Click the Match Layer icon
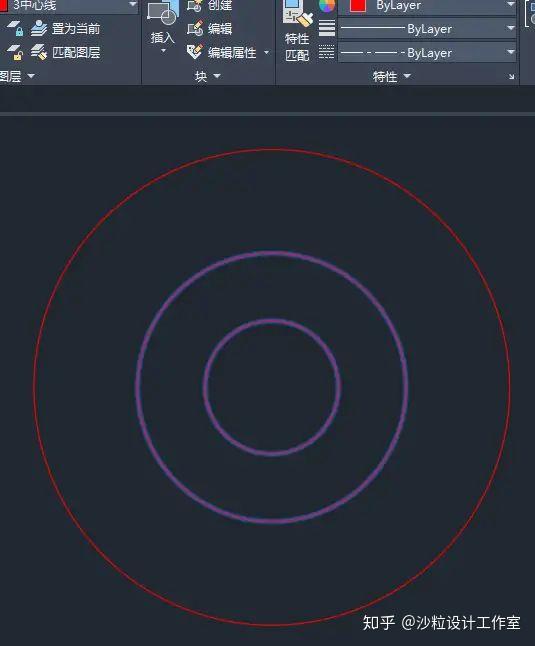This screenshot has width=535, height=646. pyautogui.click(x=39, y=52)
